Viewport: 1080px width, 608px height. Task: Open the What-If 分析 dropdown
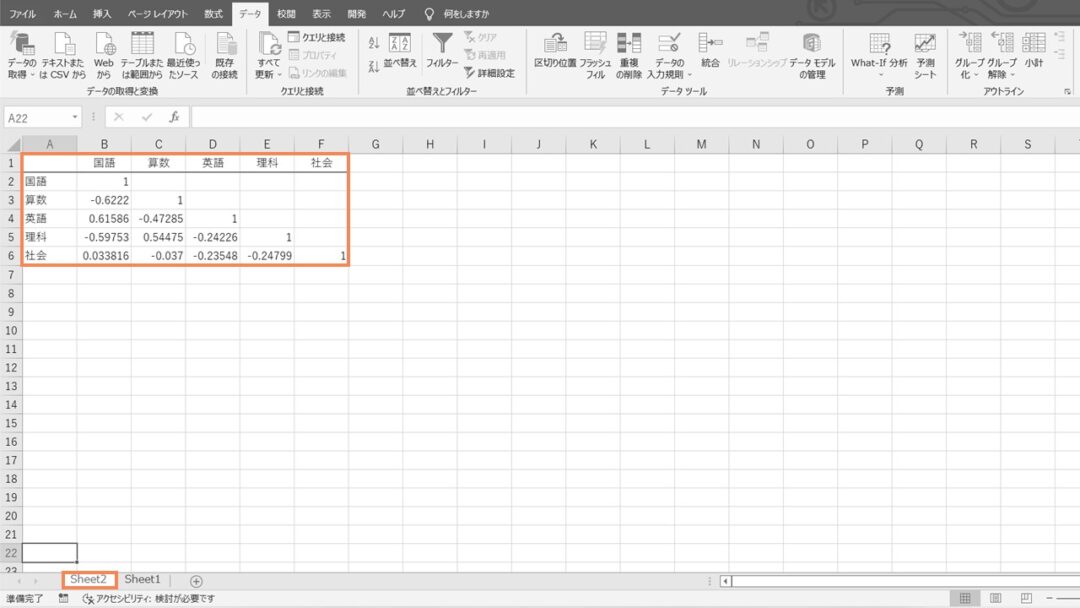(x=879, y=64)
